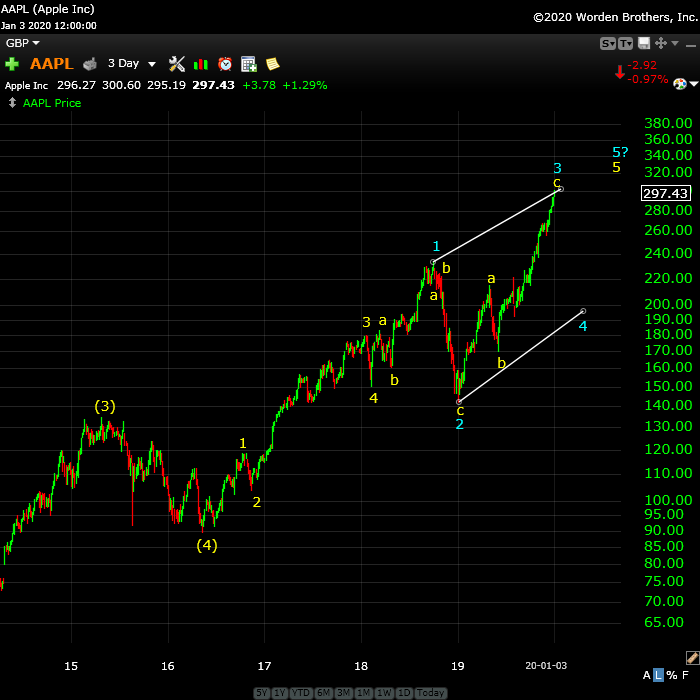Click the color palette icon
Image resolution: width=700 pixels, height=700 pixels.
point(680,83)
